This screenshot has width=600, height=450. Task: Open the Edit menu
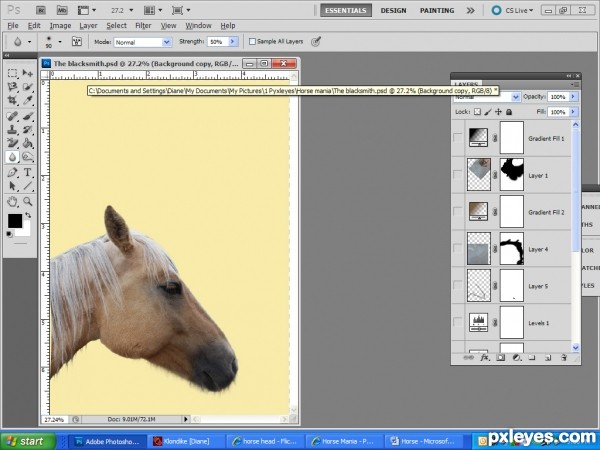click(34, 26)
